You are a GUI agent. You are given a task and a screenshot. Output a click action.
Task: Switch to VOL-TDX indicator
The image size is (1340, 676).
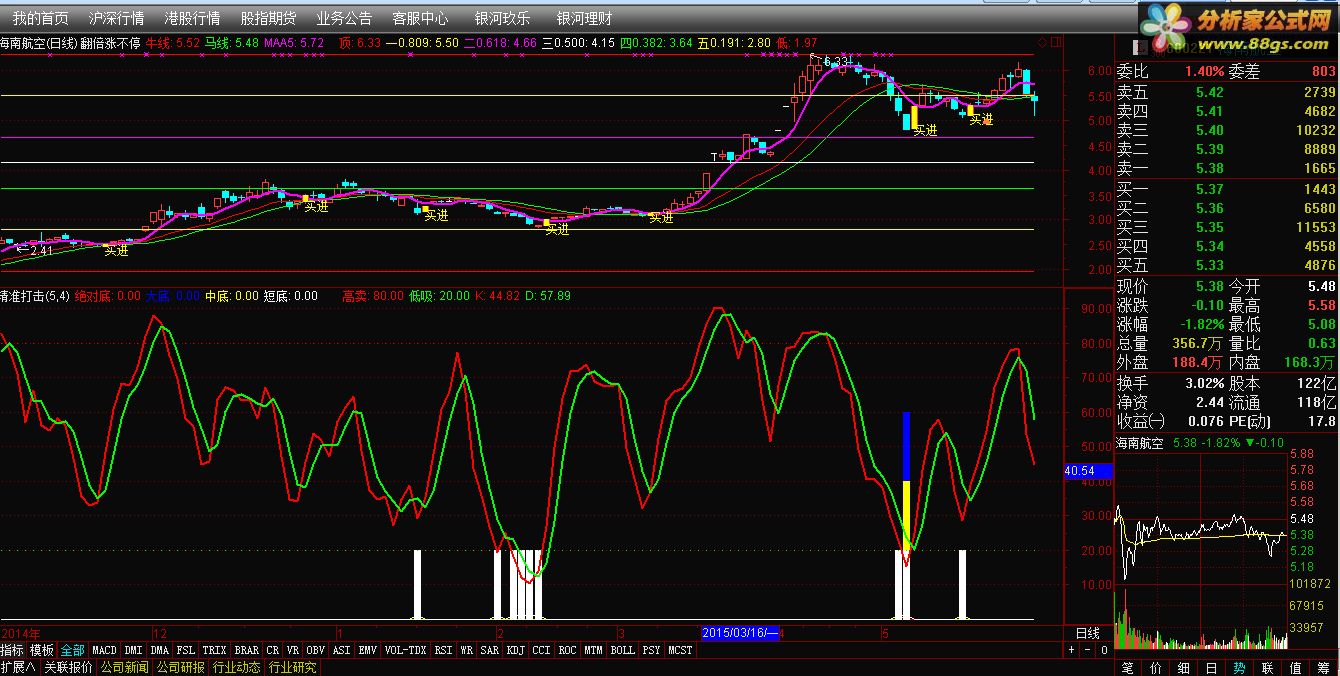tap(405, 650)
